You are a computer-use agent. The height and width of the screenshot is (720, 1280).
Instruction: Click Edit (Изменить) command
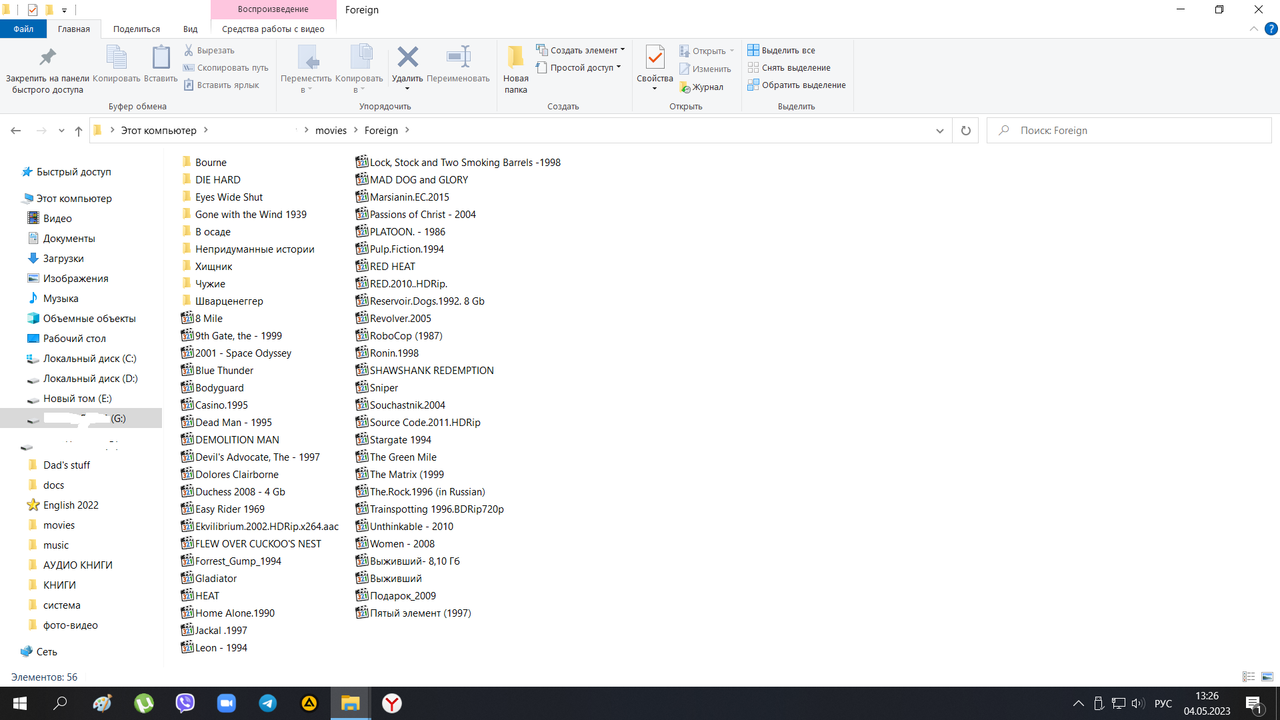[705, 69]
